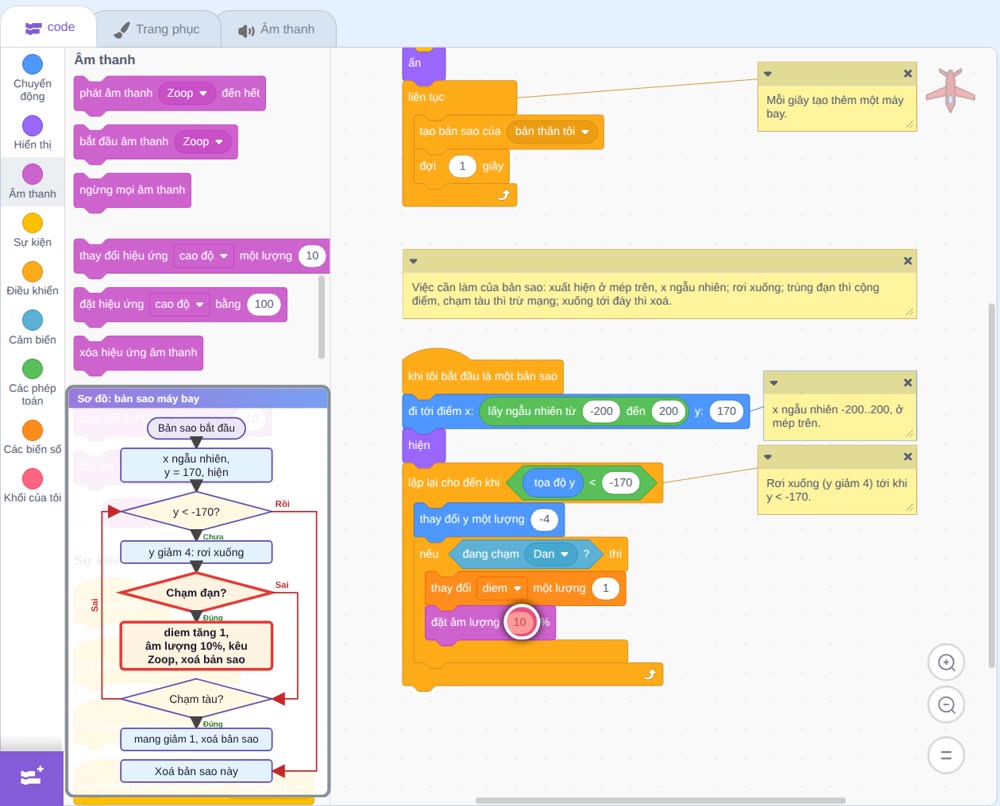Collapse the 'Việc cần làm' comment
The width and height of the screenshot is (1000, 806).
[x=413, y=261]
